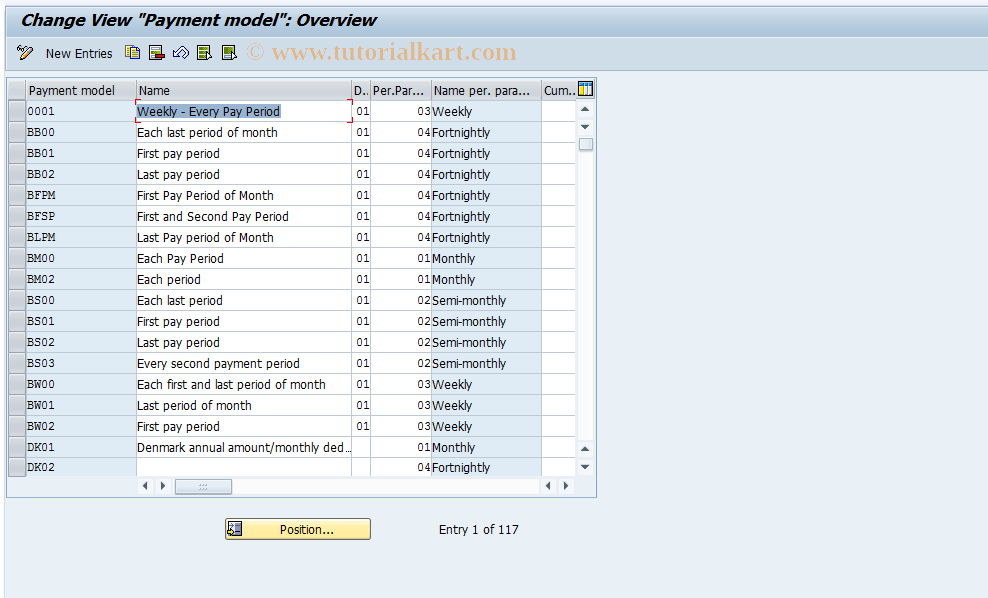Click the vertical scrollbar thumb
Screen dimensions: 988x598
[585, 144]
